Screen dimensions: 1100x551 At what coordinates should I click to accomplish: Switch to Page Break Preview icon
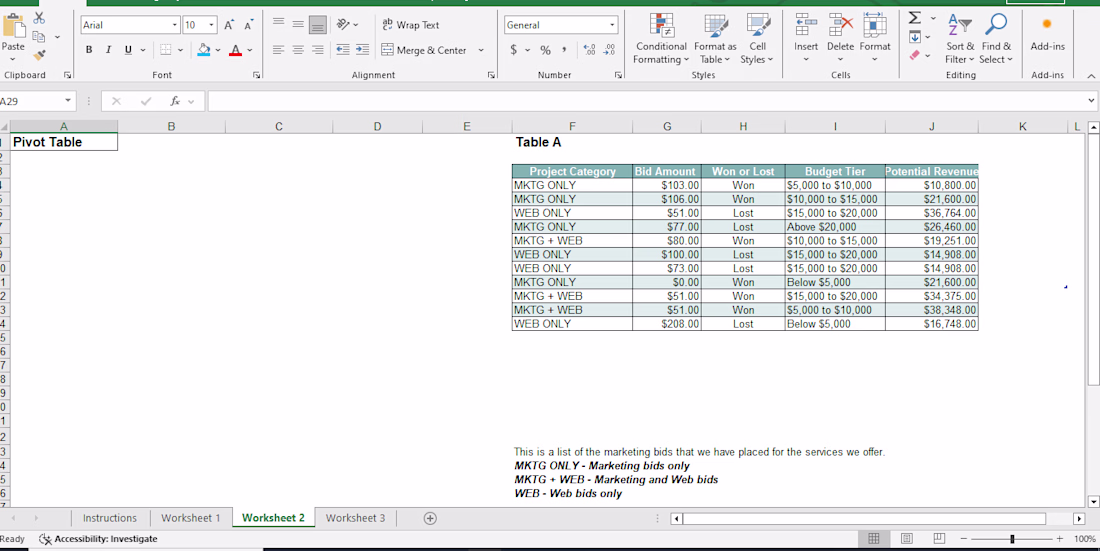(939, 539)
